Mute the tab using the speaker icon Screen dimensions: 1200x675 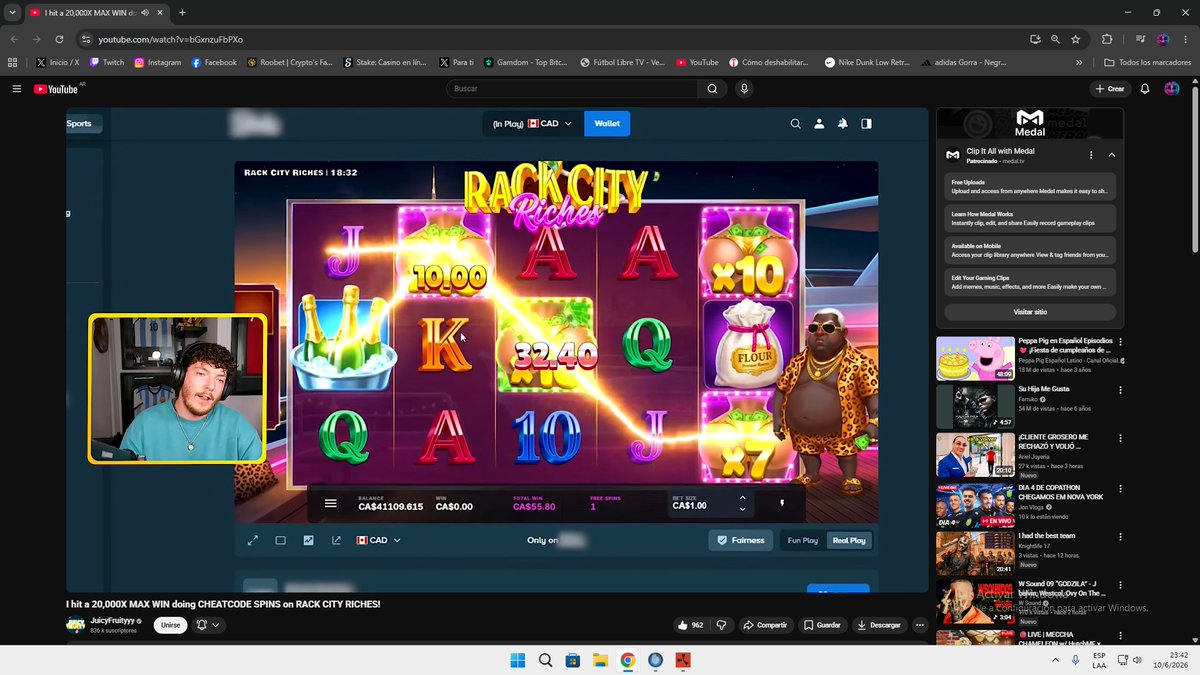coord(146,13)
